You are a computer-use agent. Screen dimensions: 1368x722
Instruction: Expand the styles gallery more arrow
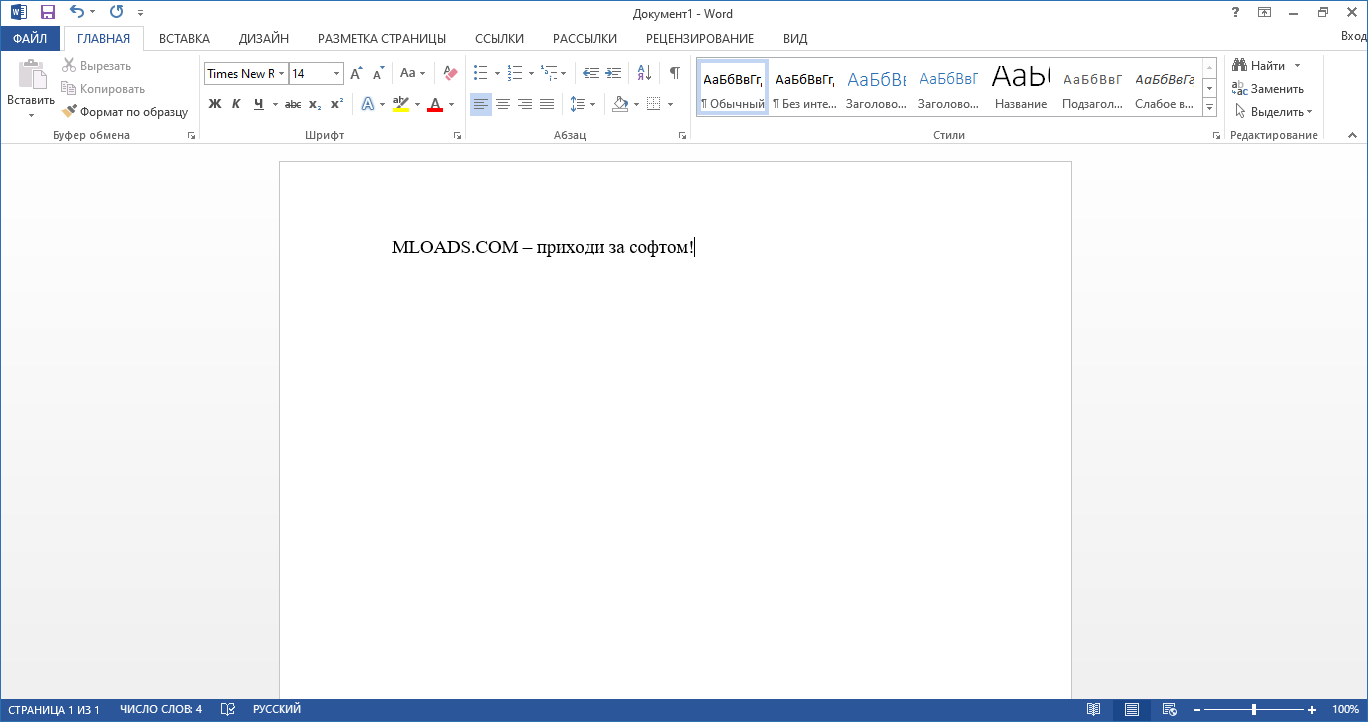tap(1209, 107)
